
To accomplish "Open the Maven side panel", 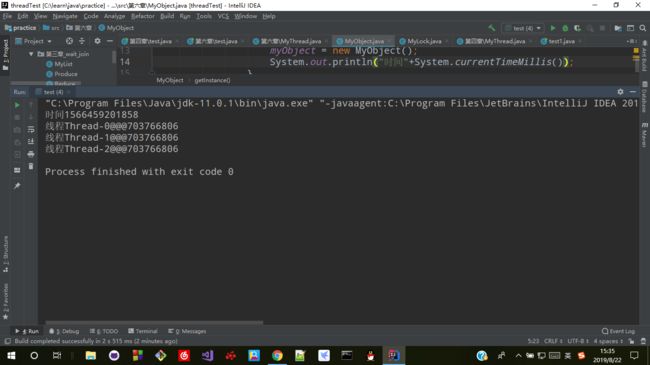I will [x=645, y=135].
